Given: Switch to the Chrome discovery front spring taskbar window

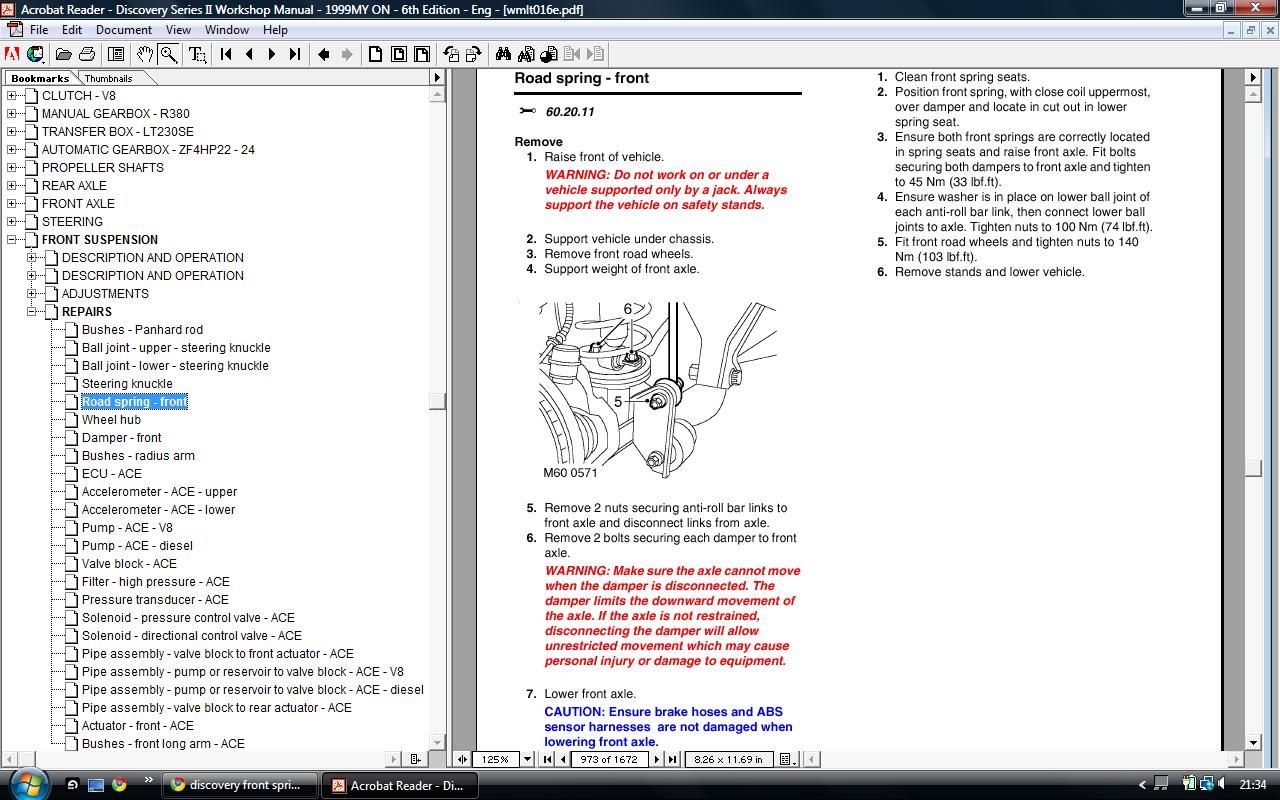Looking at the screenshot, I should (240, 785).
